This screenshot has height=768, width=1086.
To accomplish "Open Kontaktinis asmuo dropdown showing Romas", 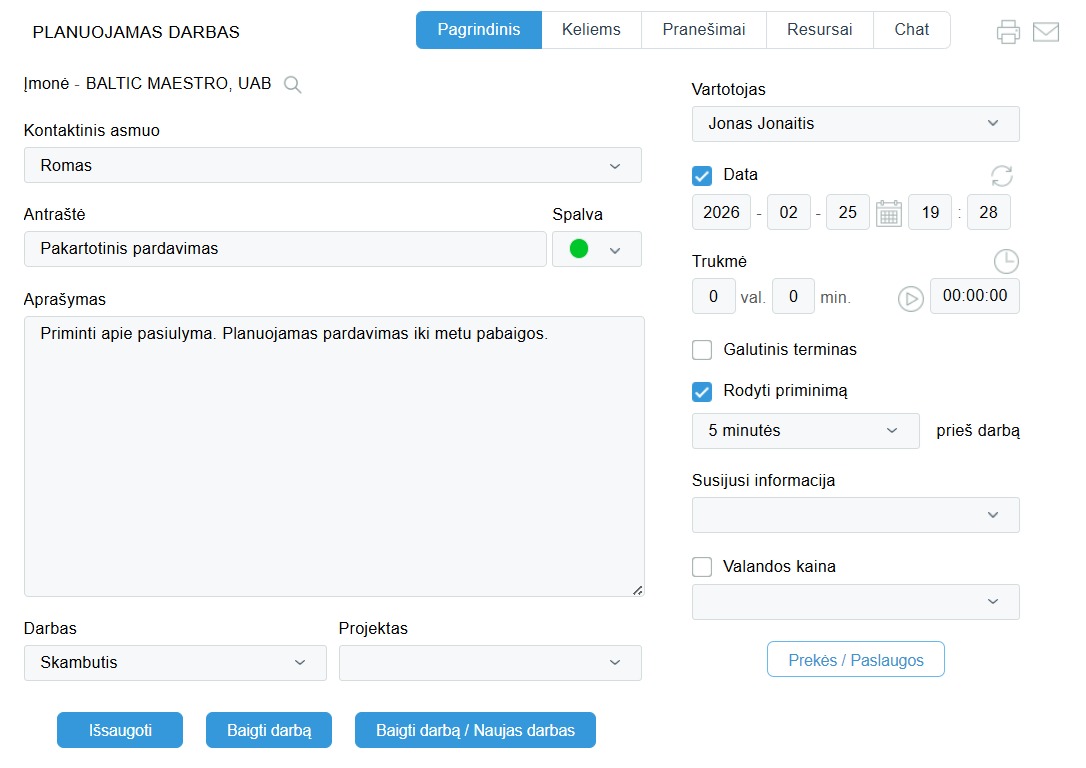I will 332,166.
